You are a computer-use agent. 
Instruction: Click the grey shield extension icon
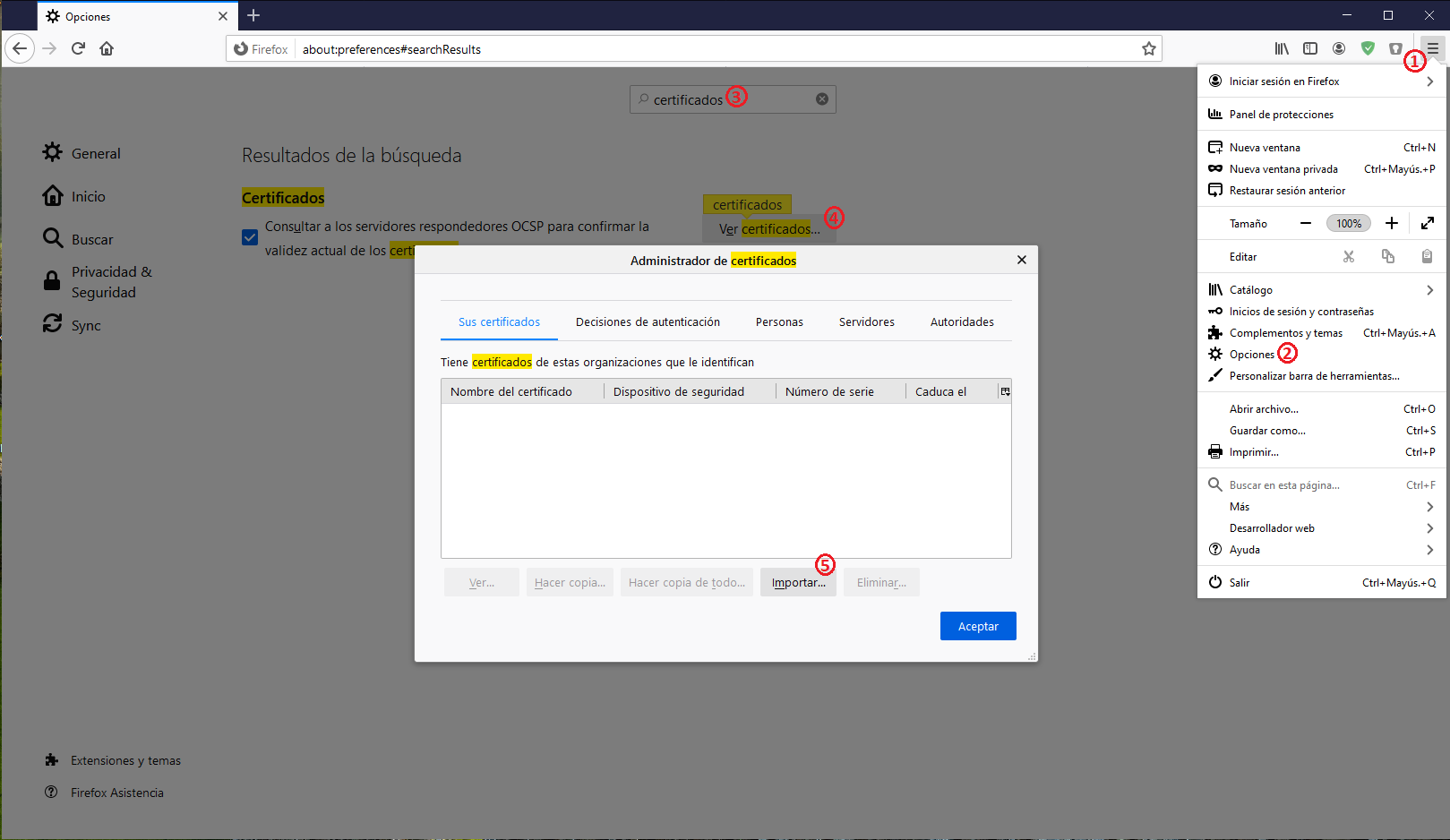pos(1395,48)
